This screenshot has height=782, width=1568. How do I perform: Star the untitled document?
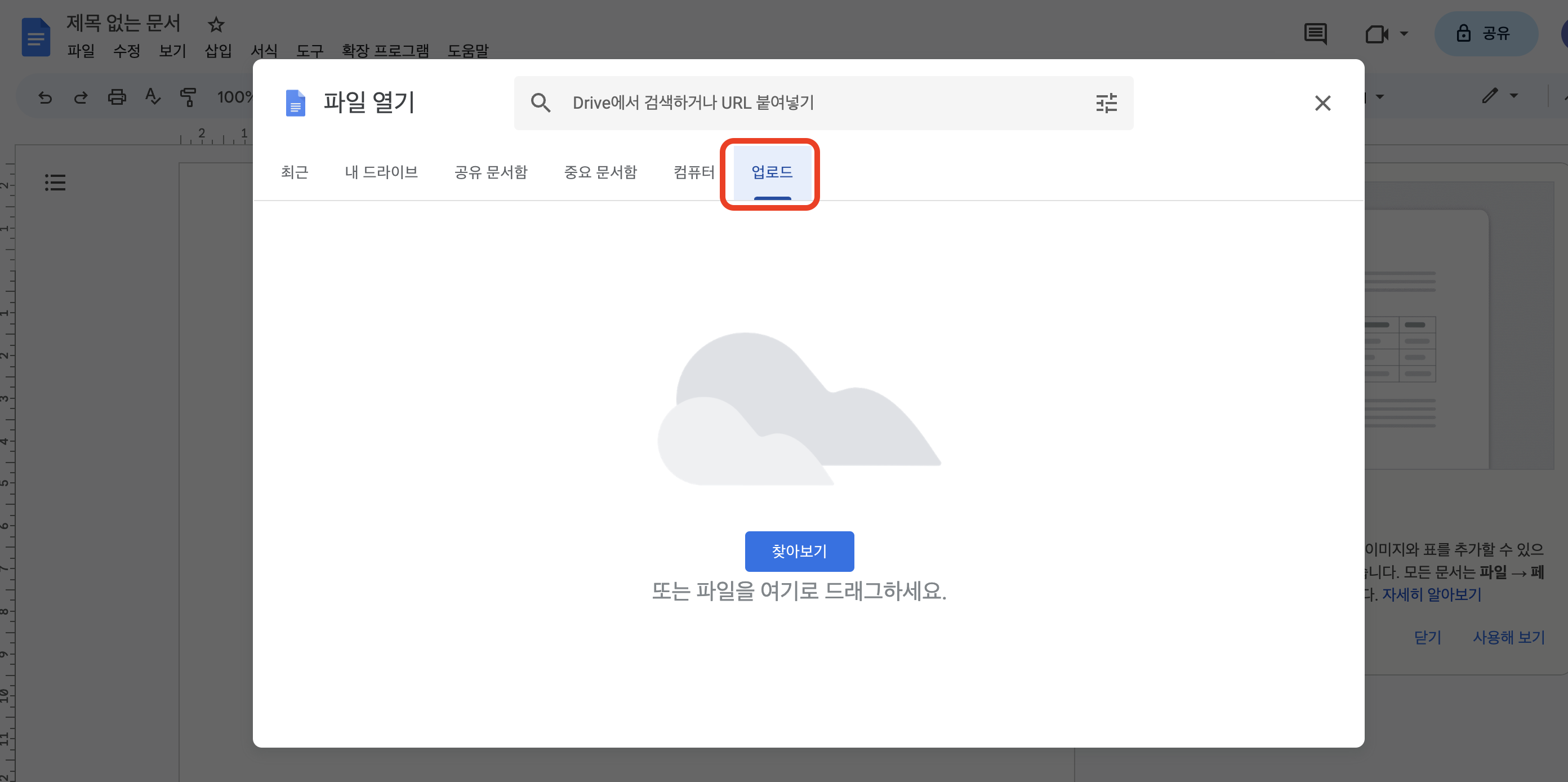tap(216, 25)
